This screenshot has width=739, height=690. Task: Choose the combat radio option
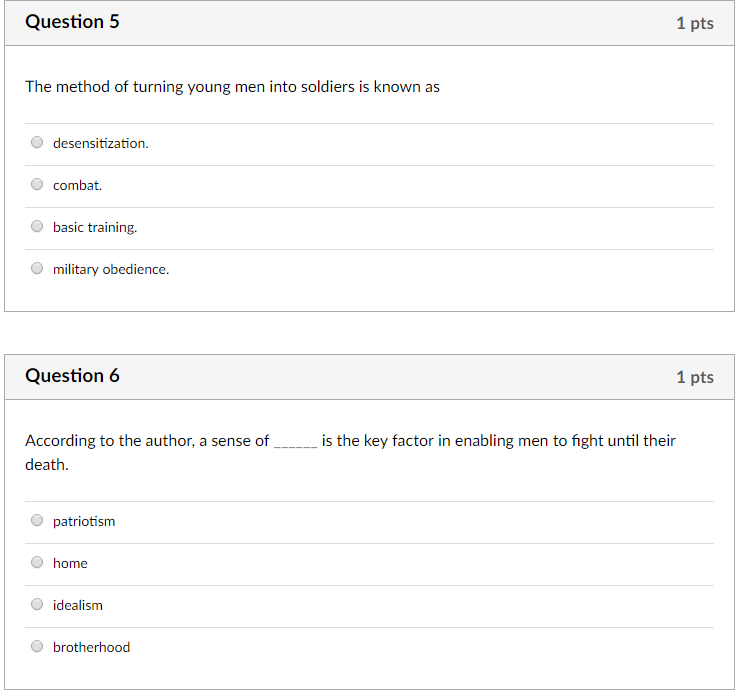37,184
